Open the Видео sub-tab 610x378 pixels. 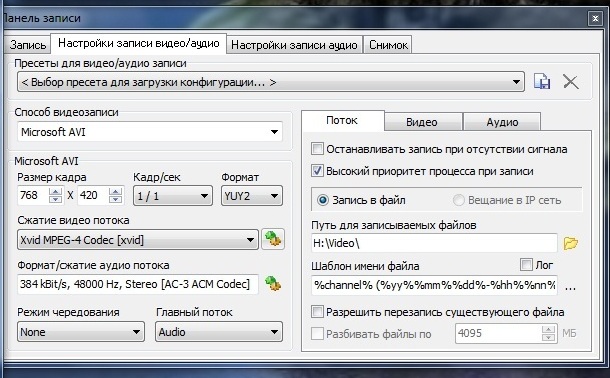pos(422,122)
